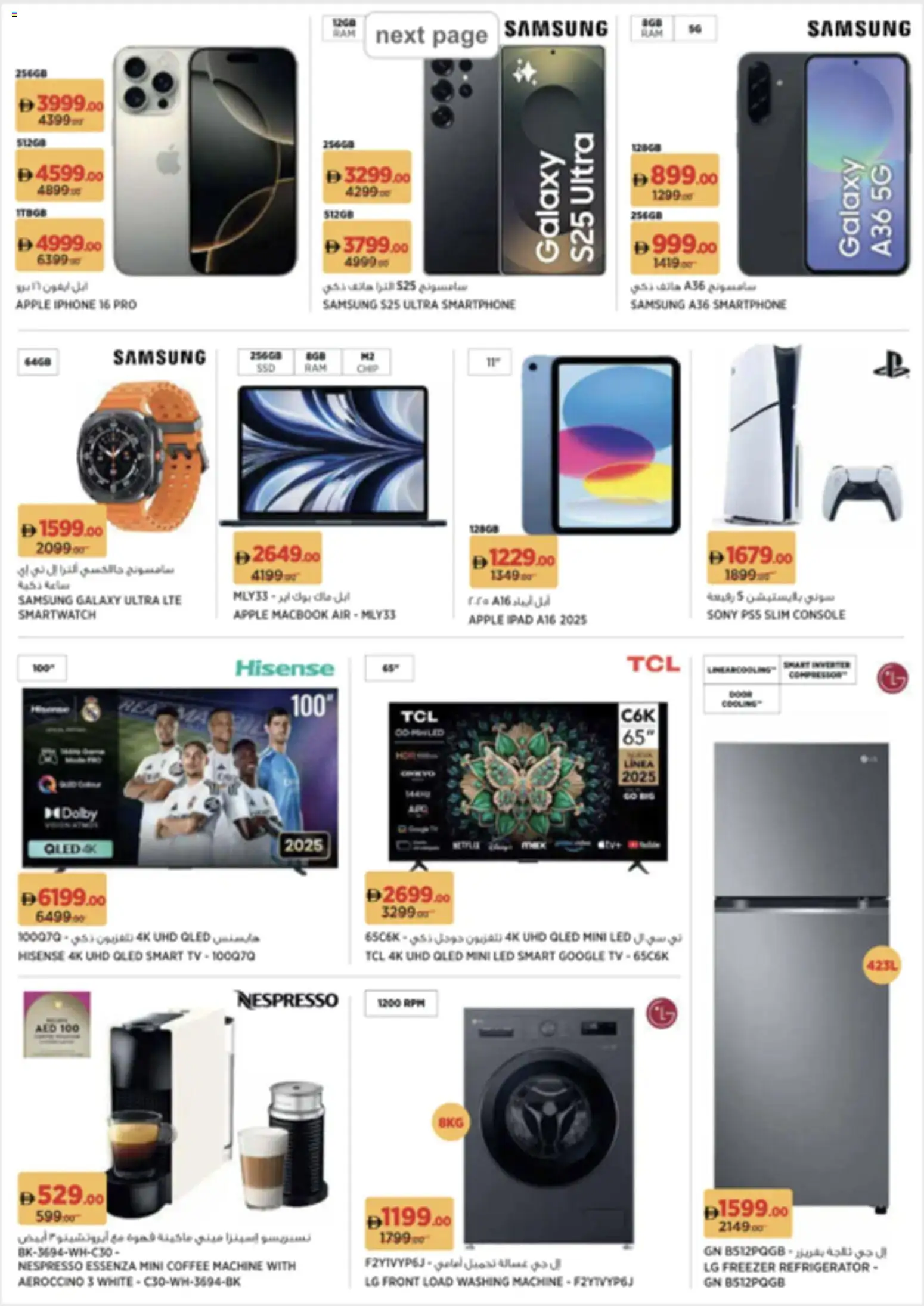Click the AED 100 coffee voucher badge
The image size is (924, 1306).
57,1025
